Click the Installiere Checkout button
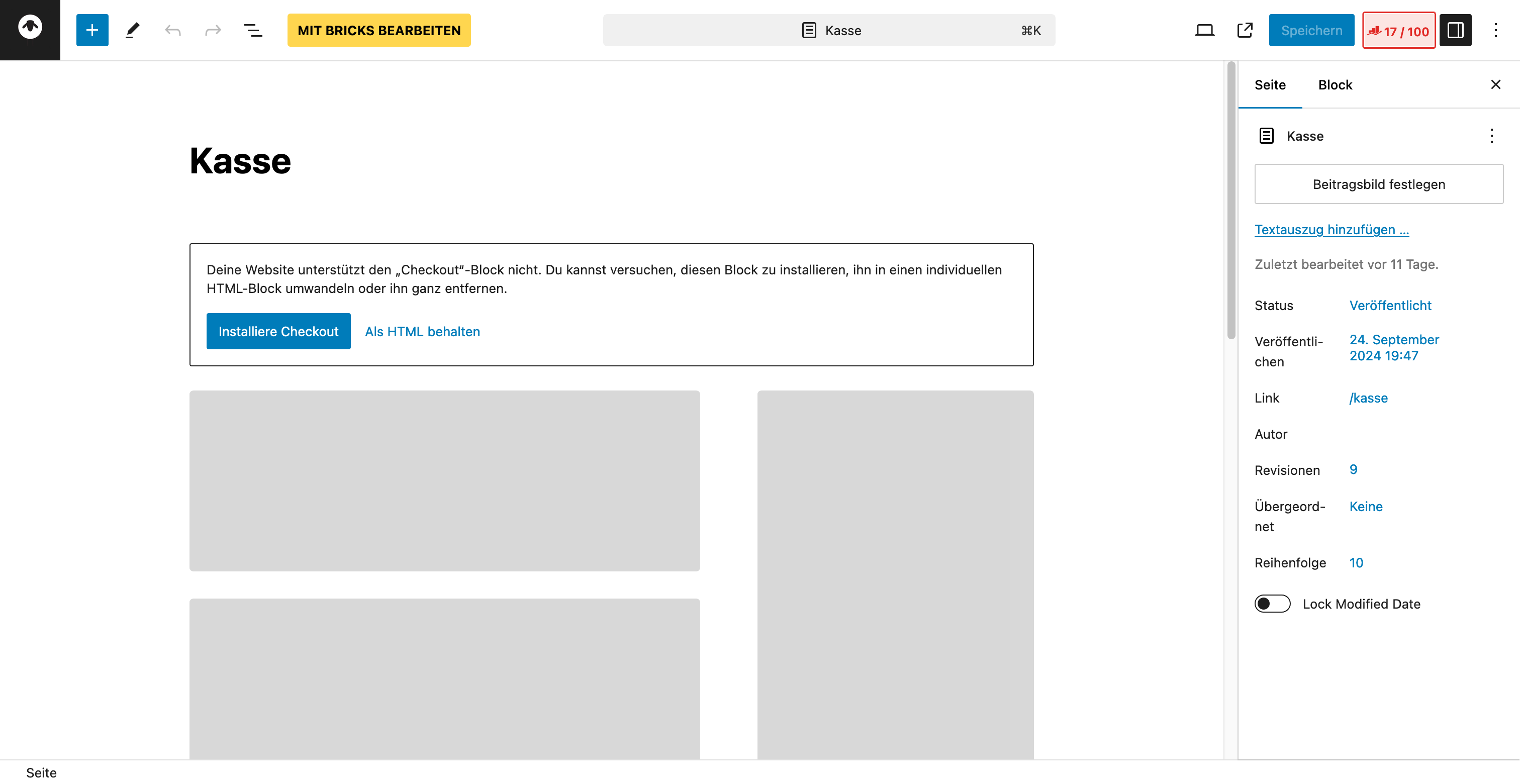1520x784 pixels. click(278, 332)
